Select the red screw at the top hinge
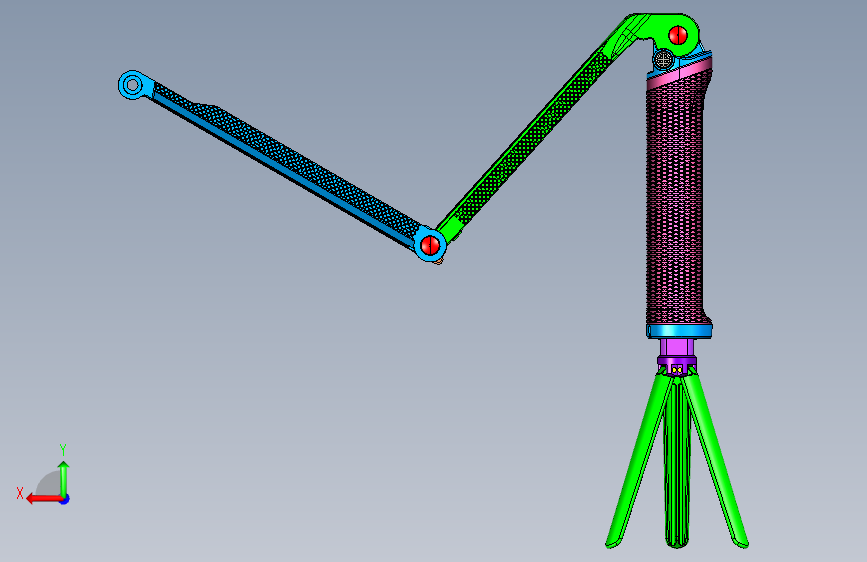Screen dimensions: 867x562 678,35
